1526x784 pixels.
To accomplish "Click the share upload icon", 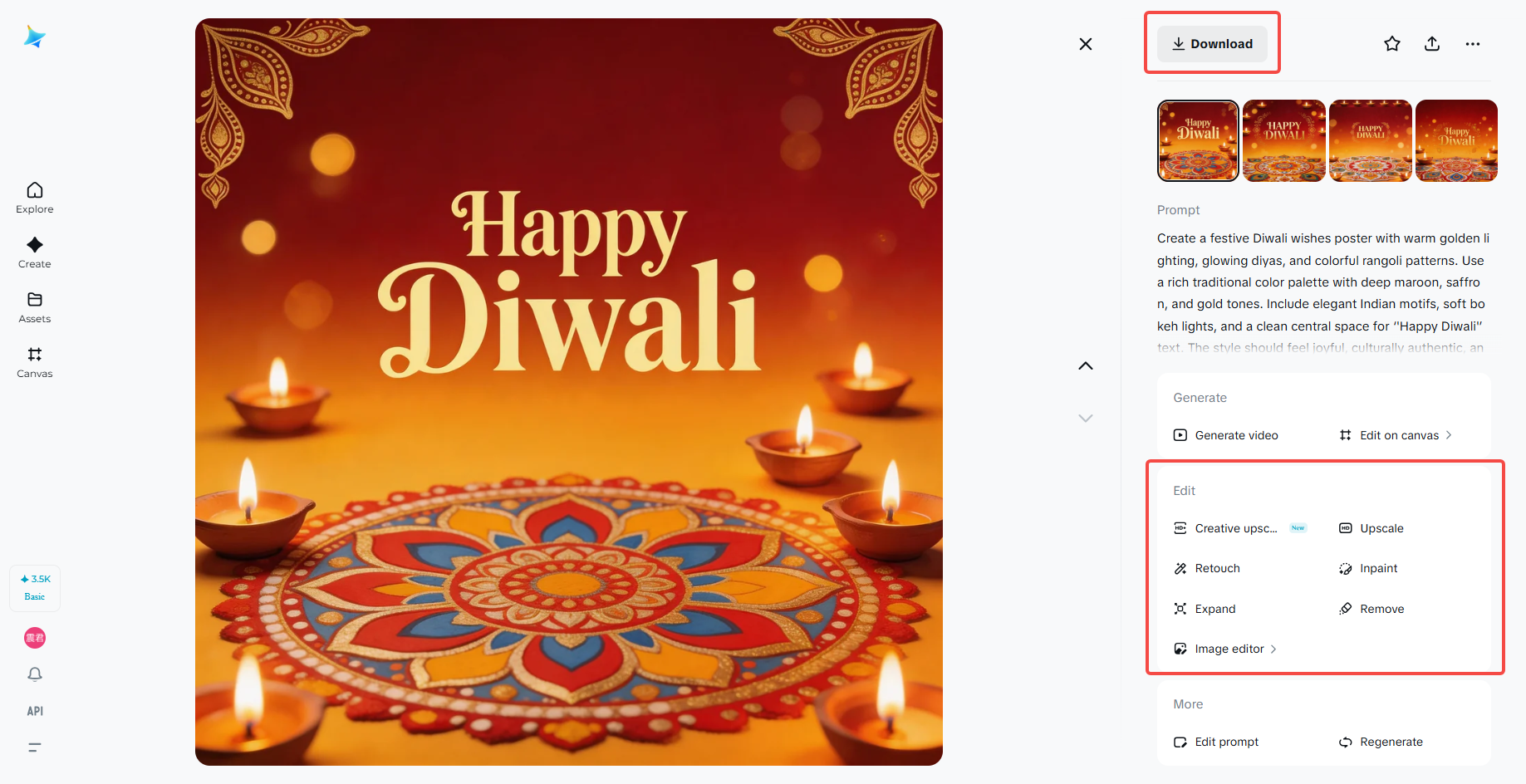I will [1432, 44].
